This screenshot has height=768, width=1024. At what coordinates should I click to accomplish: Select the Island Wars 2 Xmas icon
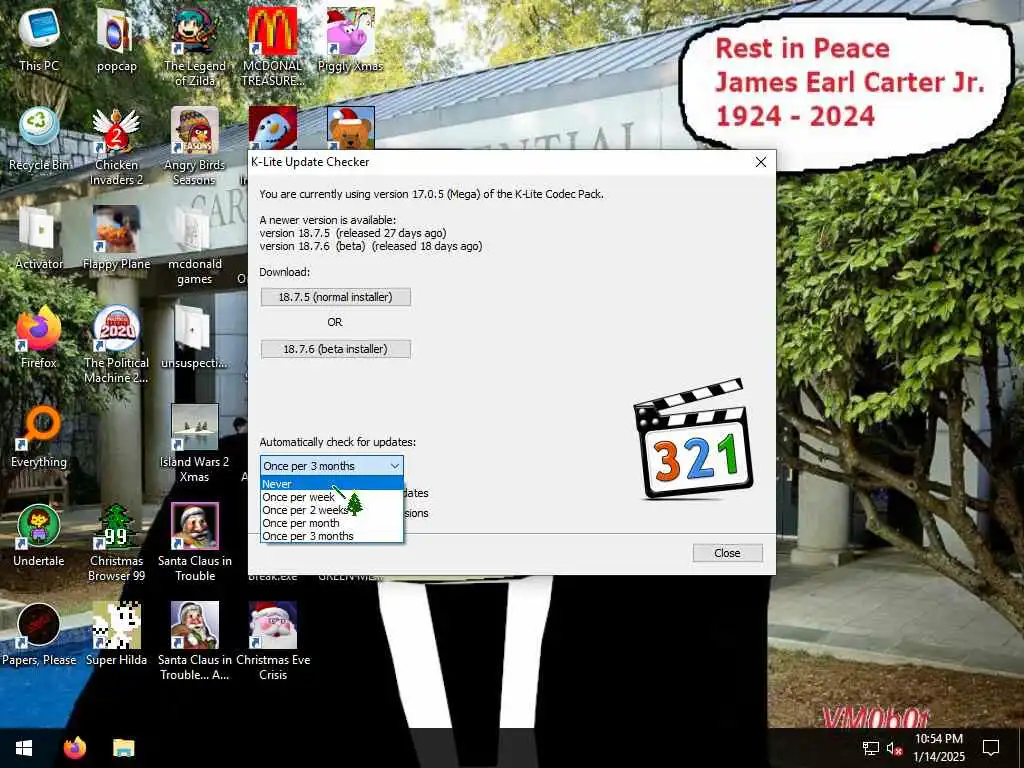pyautogui.click(x=195, y=442)
